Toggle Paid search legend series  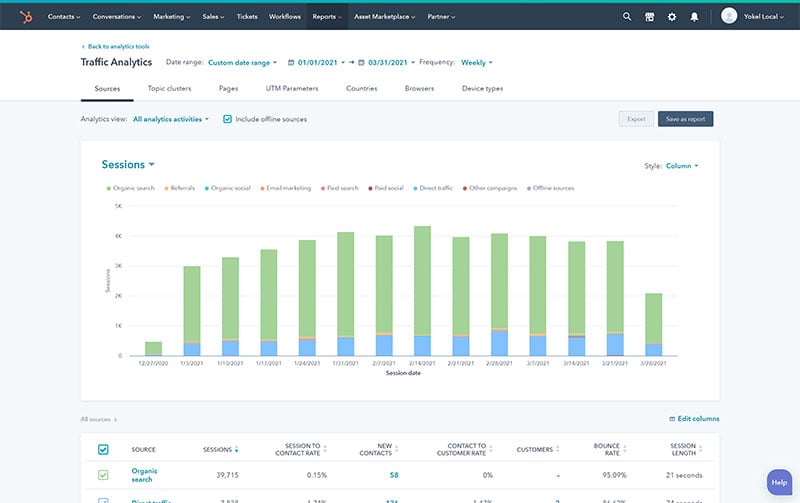340,188
